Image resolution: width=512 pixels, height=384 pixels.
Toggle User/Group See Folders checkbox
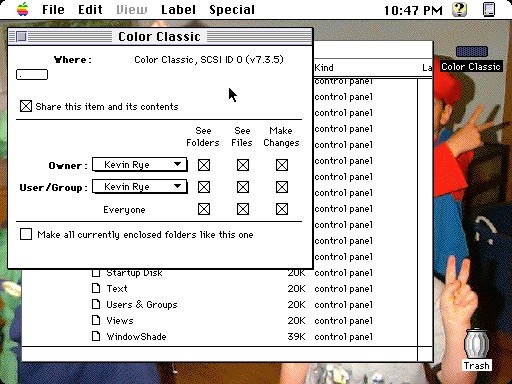click(x=204, y=187)
